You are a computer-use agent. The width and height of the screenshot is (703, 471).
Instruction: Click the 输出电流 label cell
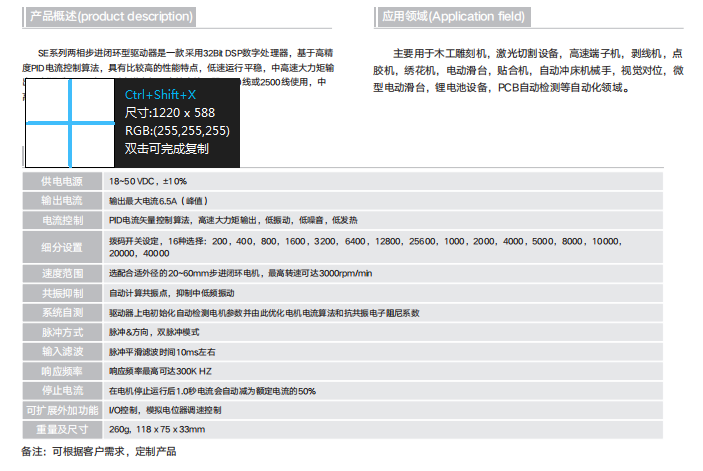pos(62,201)
